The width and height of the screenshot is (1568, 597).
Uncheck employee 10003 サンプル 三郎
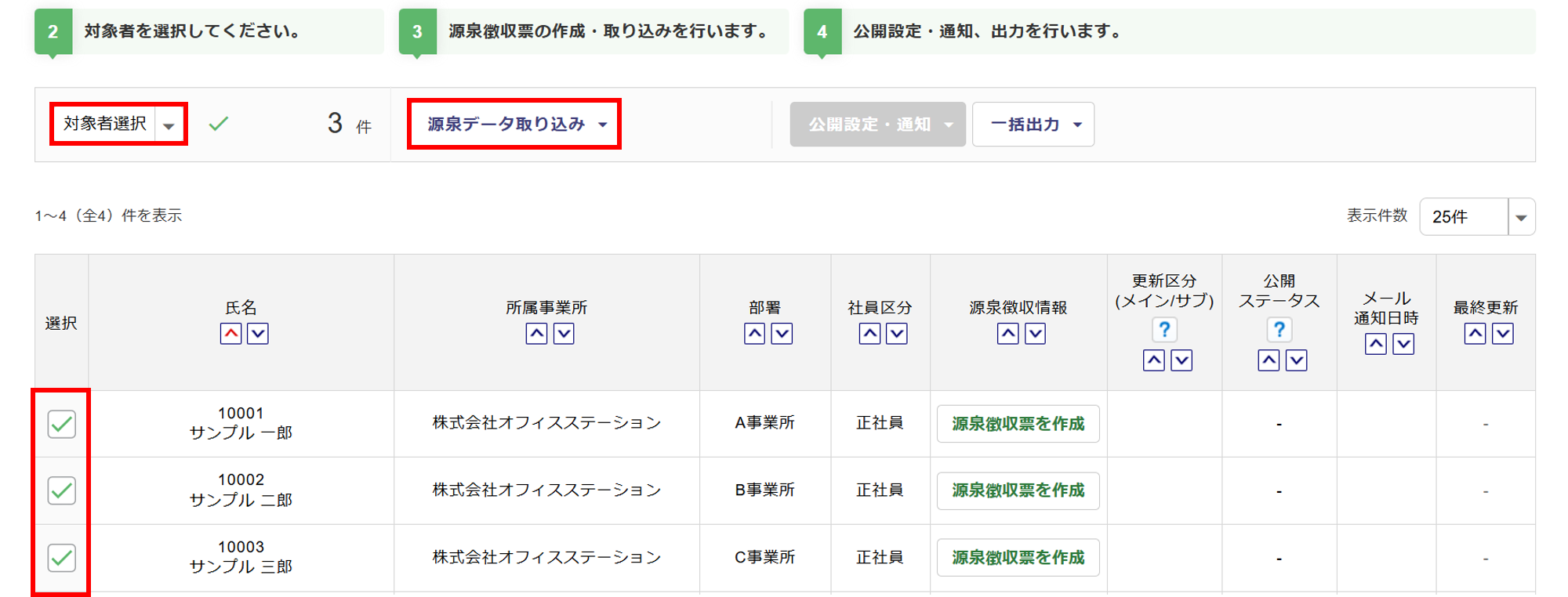pyautogui.click(x=61, y=558)
